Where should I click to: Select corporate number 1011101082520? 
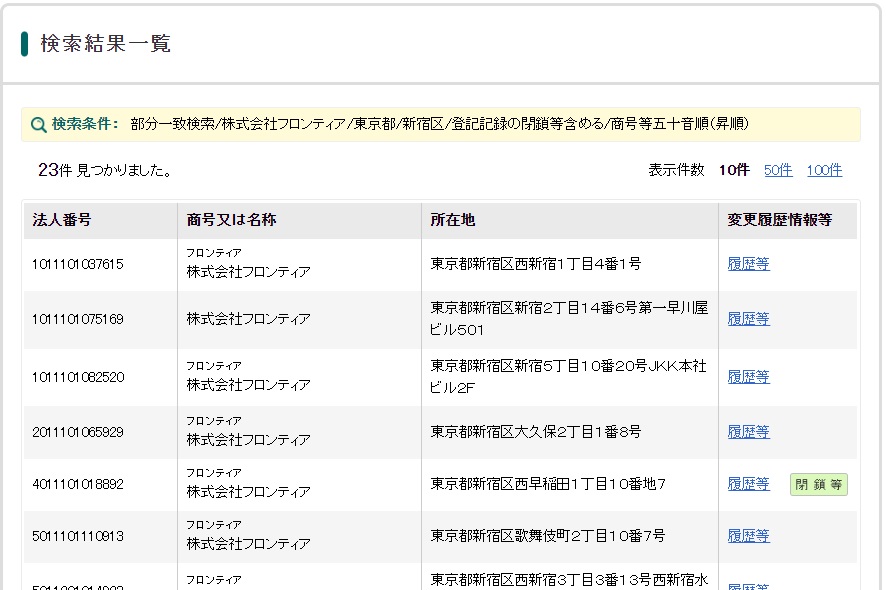(78, 377)
